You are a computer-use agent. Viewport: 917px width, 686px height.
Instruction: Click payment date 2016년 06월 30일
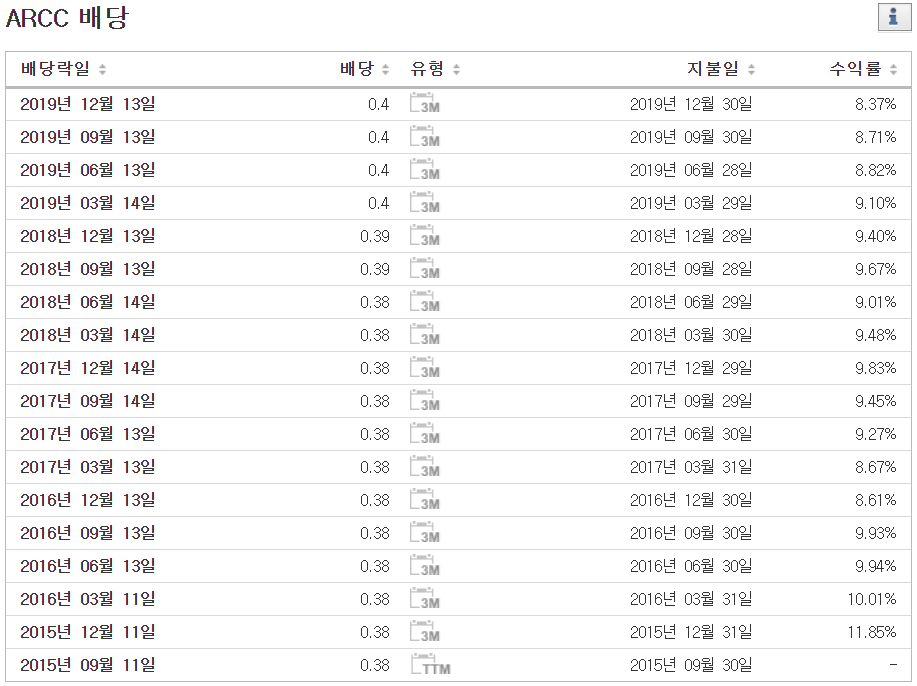tap(691, 566)
